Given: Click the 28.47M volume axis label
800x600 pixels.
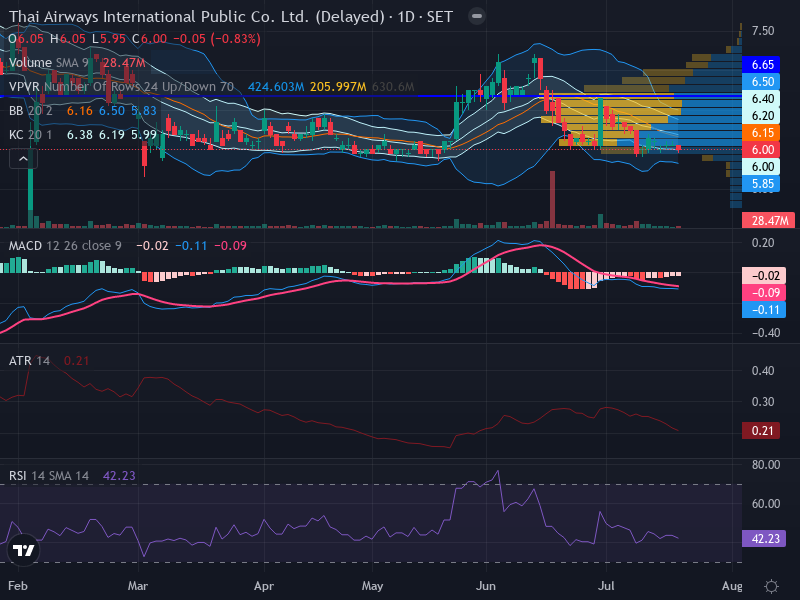Looking at the screenshot, I should (768, 220).
